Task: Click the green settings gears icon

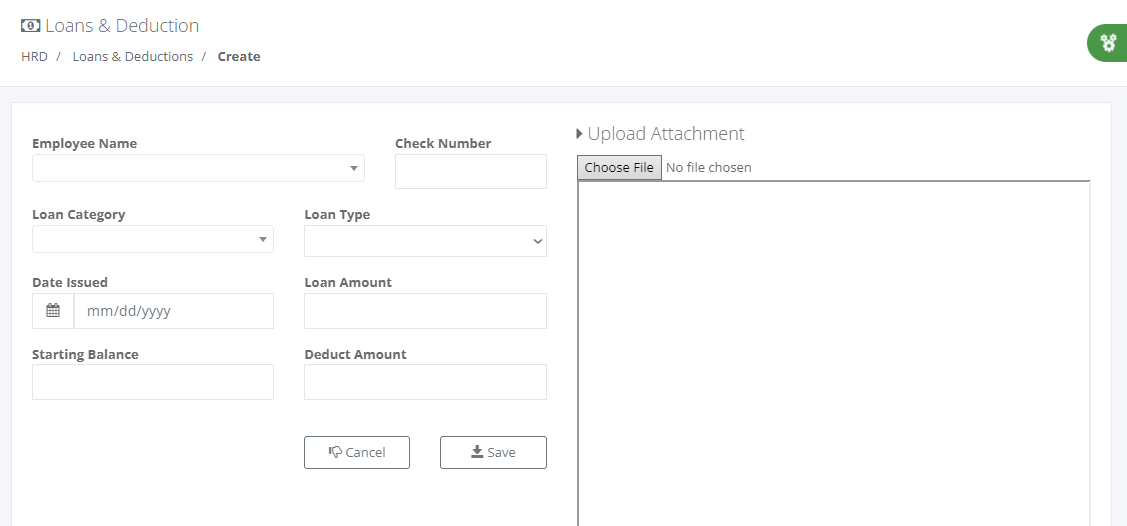Action: point(1110,43)
